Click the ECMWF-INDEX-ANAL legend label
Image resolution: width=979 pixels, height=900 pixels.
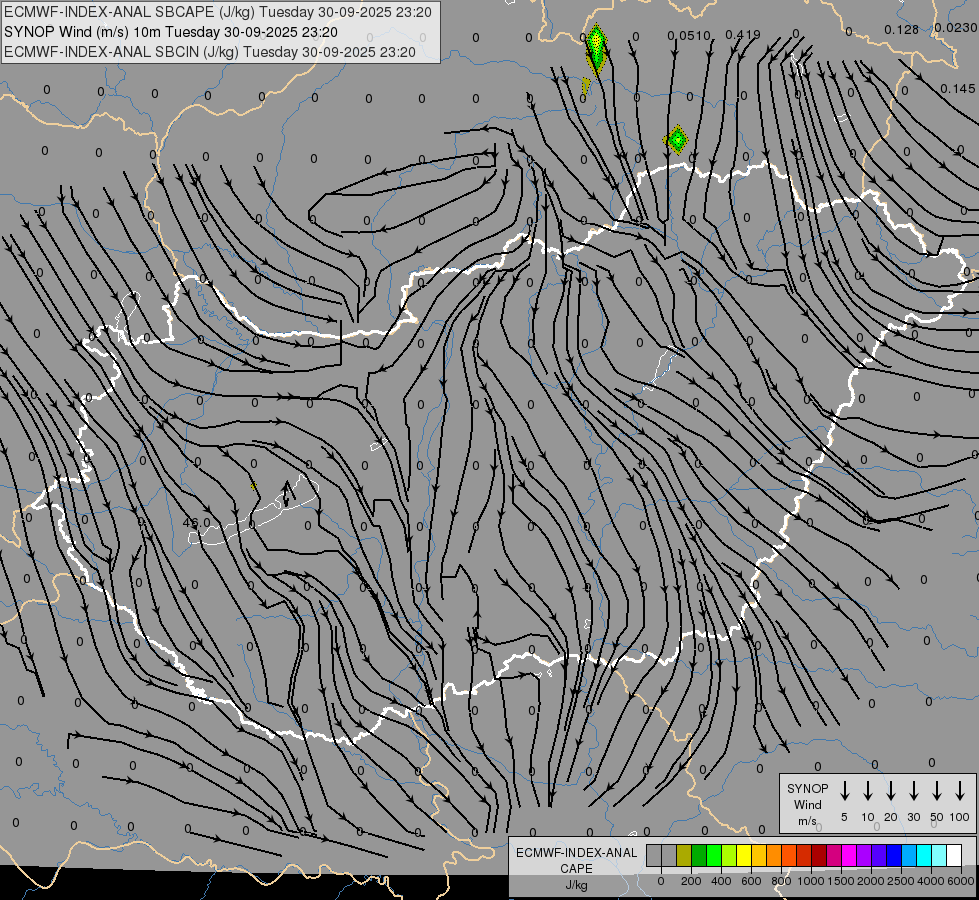tap(577, 853)
